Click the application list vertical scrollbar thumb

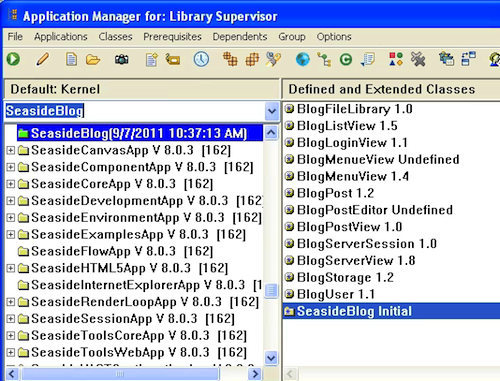tap(271, 291)
